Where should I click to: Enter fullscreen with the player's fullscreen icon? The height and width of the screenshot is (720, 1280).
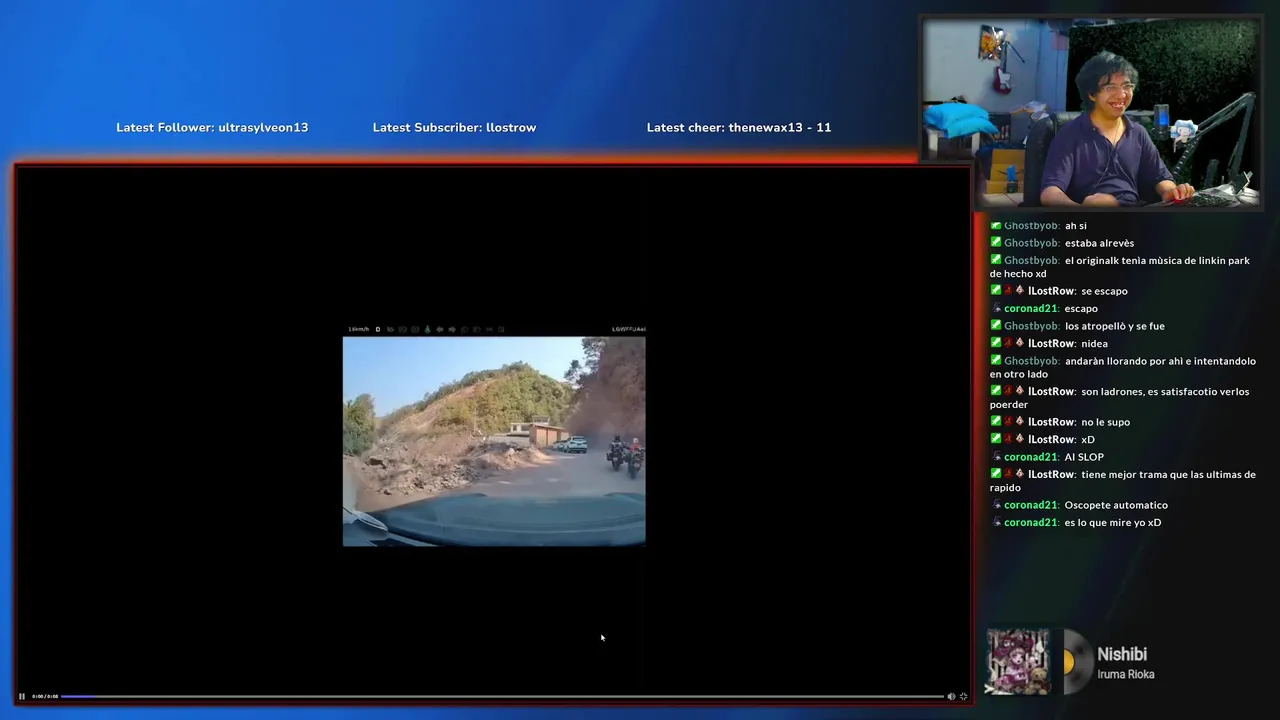(x=963, y=696)
